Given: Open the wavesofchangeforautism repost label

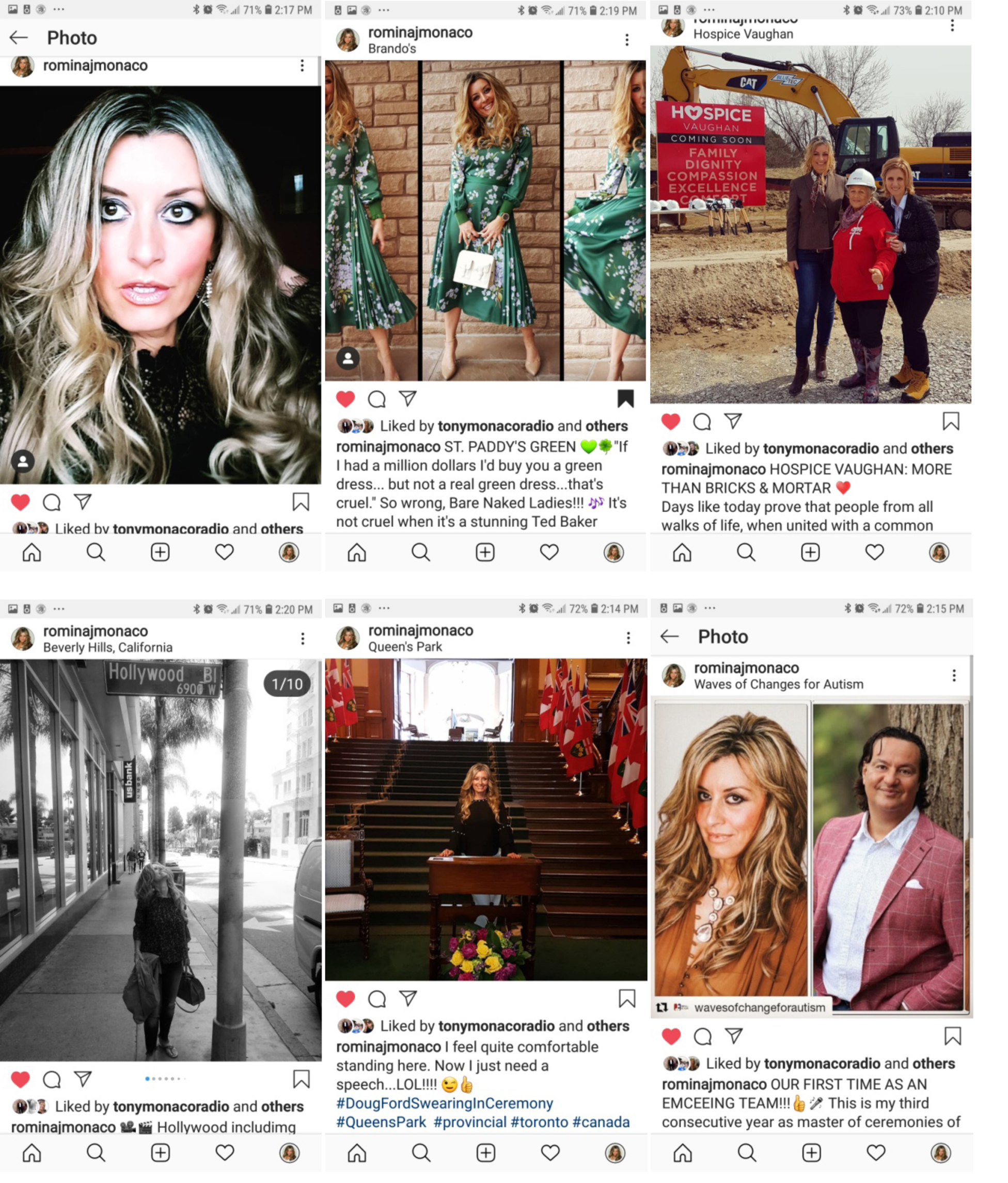Looking at the screenshot, I should [x=759, y=1007].
